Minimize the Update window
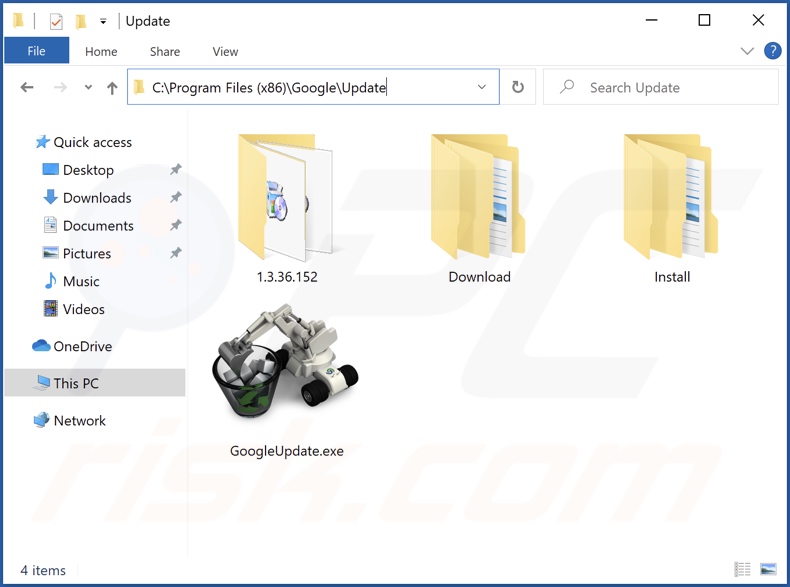Viewport: 790px width, 587px height. point(651,20)
